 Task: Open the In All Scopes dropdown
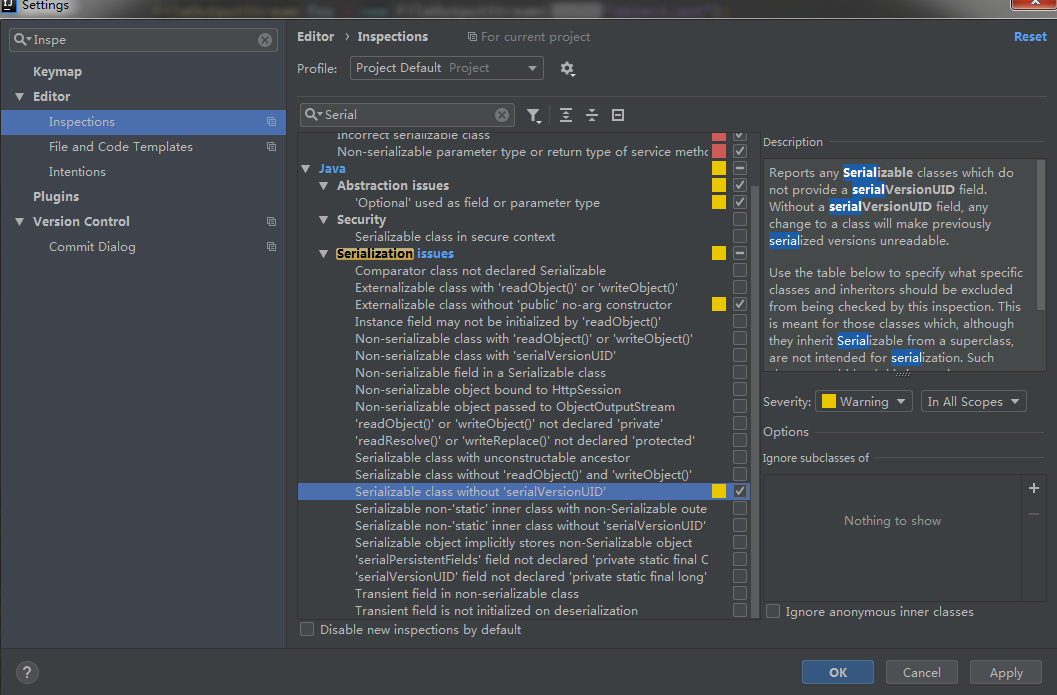973,402
